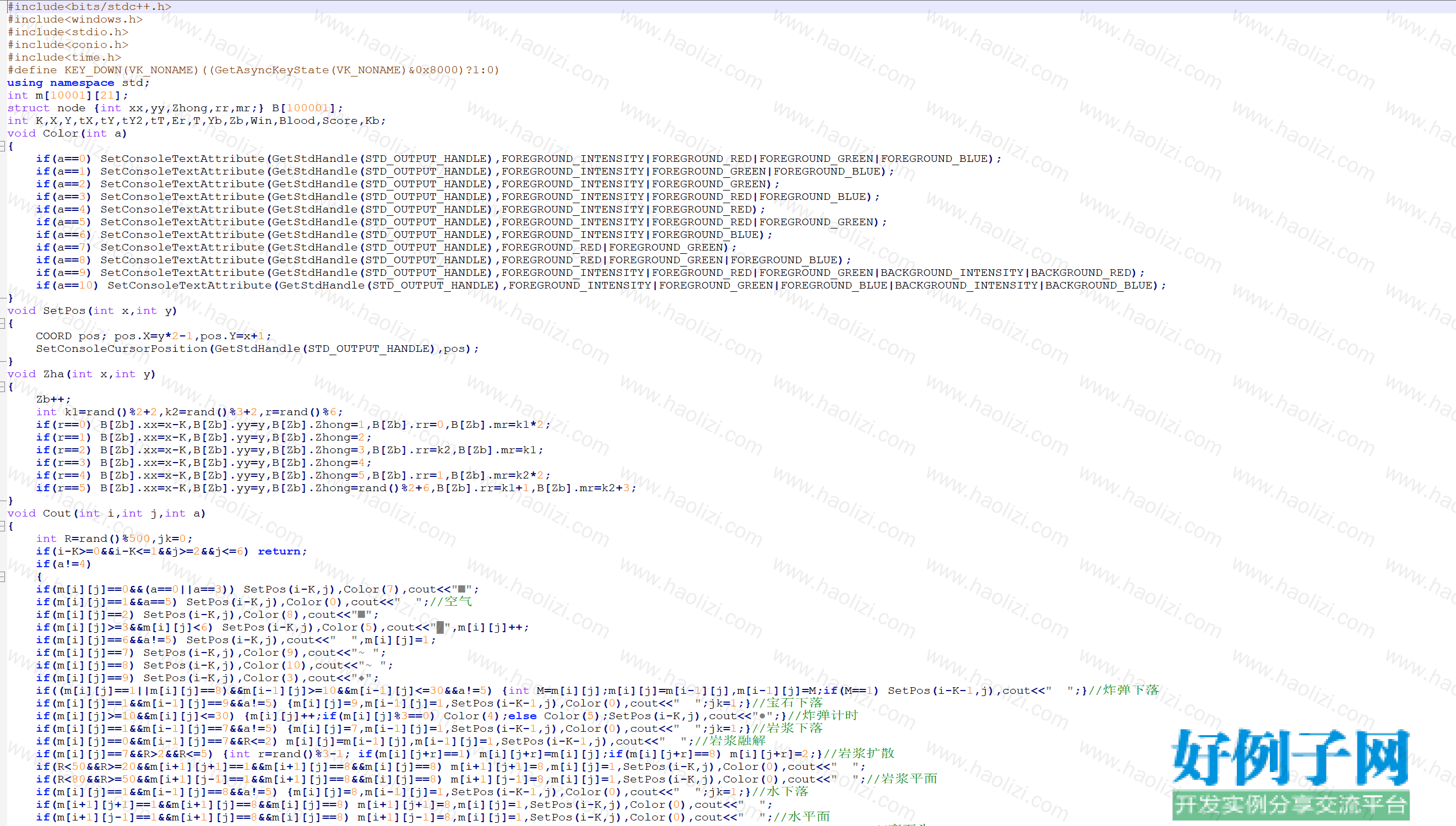
Task: Click the 'void SetPos(int x,int y)' signature
Action: [92, 311]
